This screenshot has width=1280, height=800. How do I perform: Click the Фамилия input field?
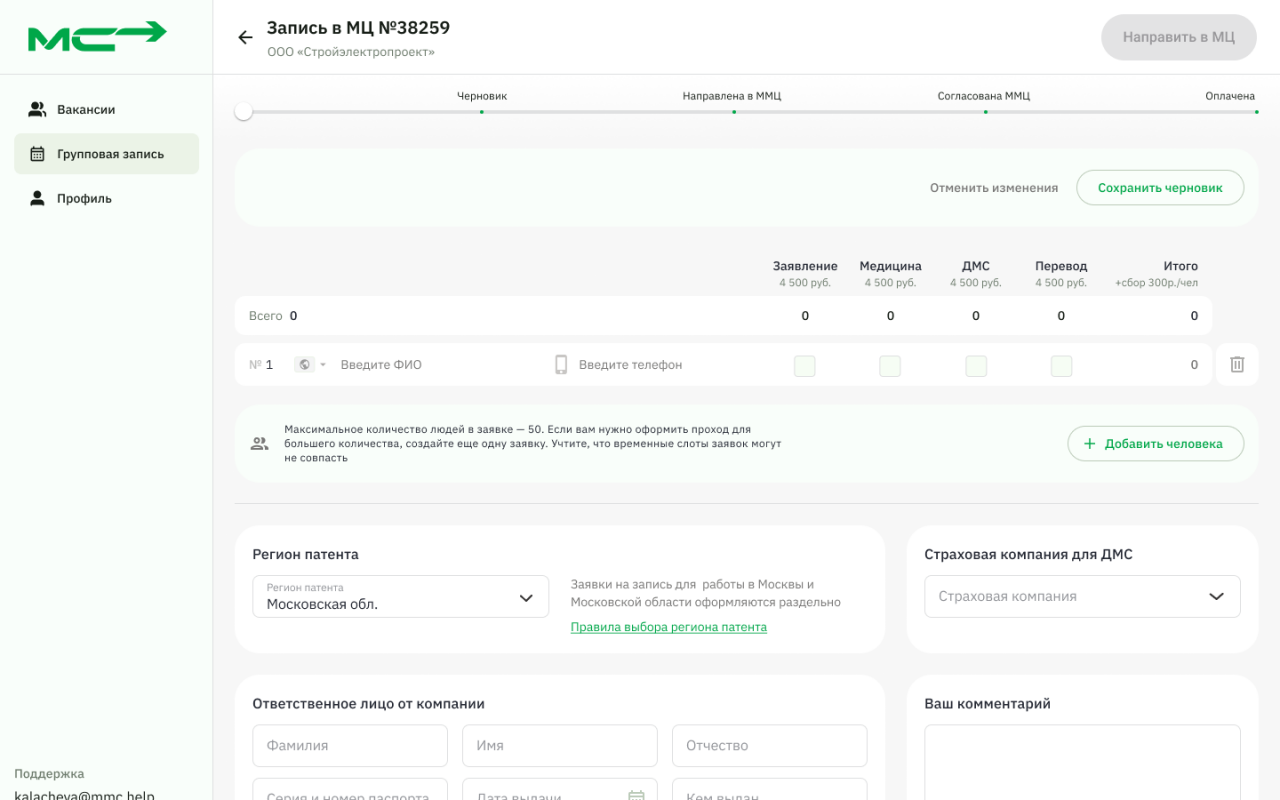point(350,746)
